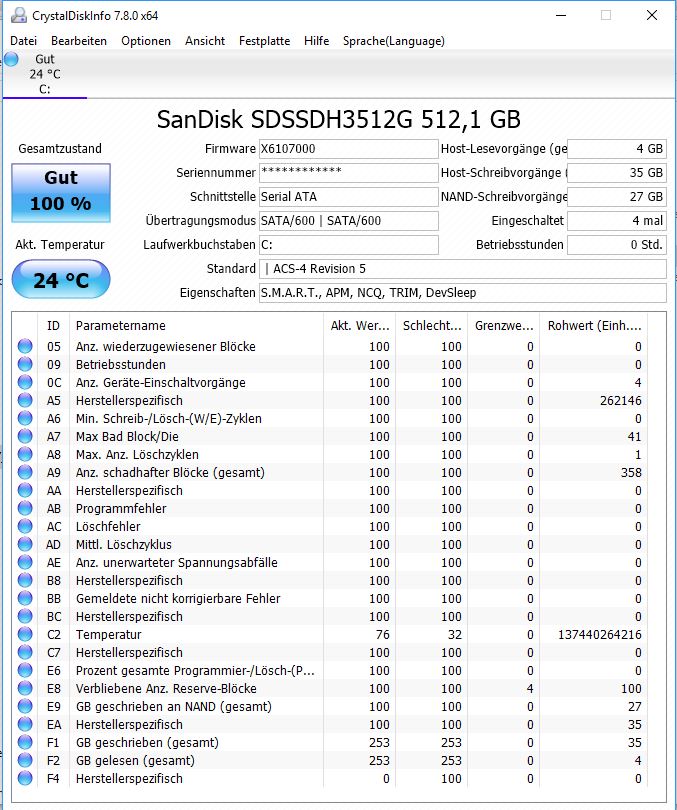This screenshot has height=810, width=677.
Task: Select the Löschfehler parameter name
Action: coord(108,526)
